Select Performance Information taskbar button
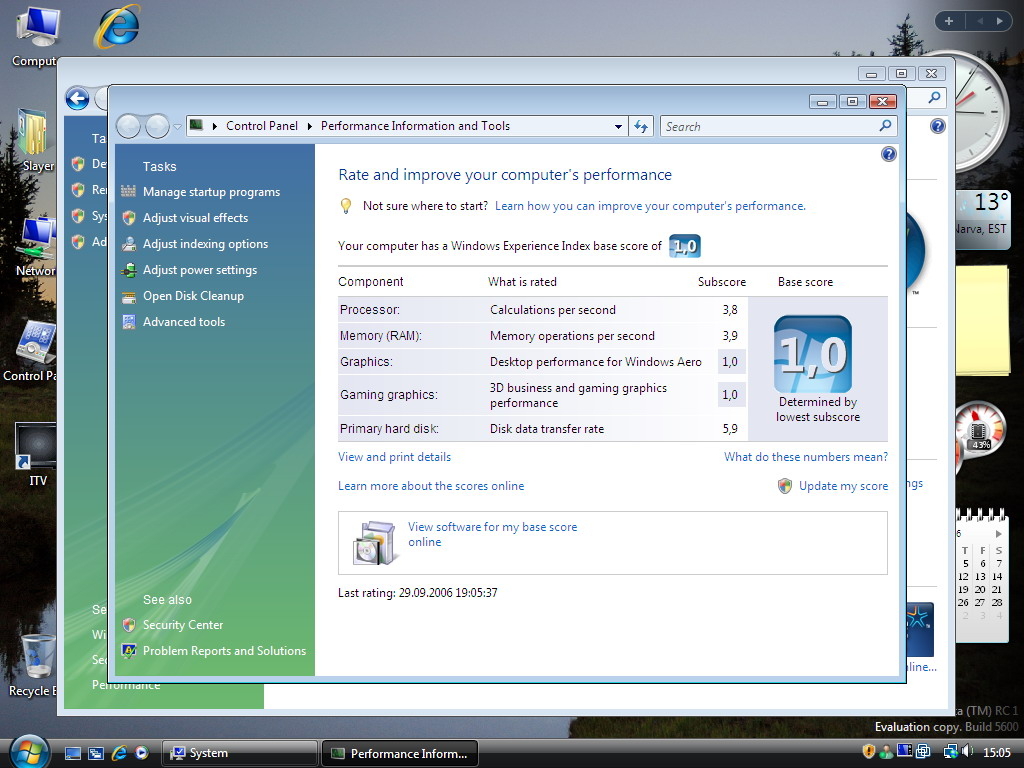 pos(399,753)
